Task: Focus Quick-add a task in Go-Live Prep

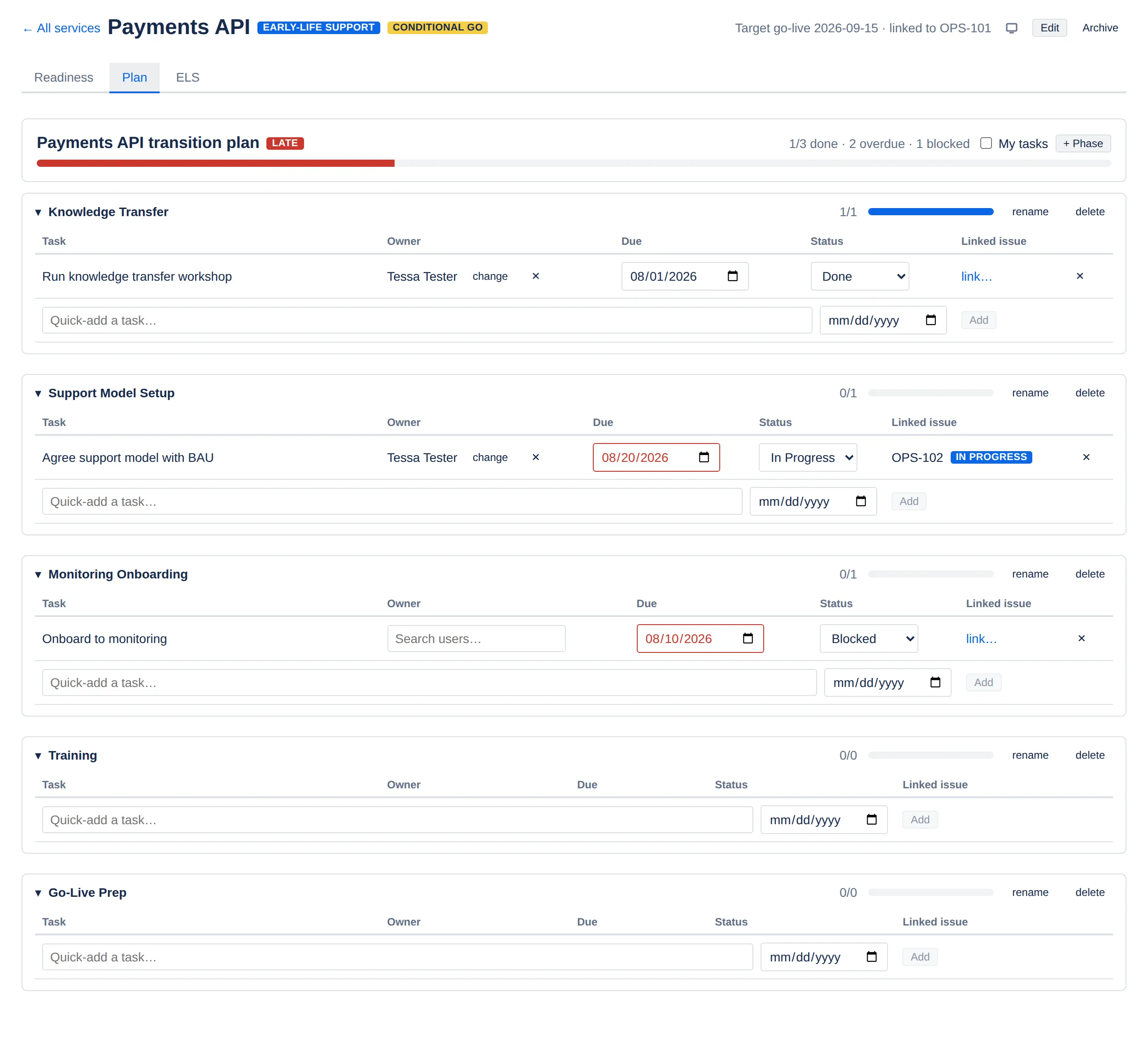Action: (x=397, y=956)
